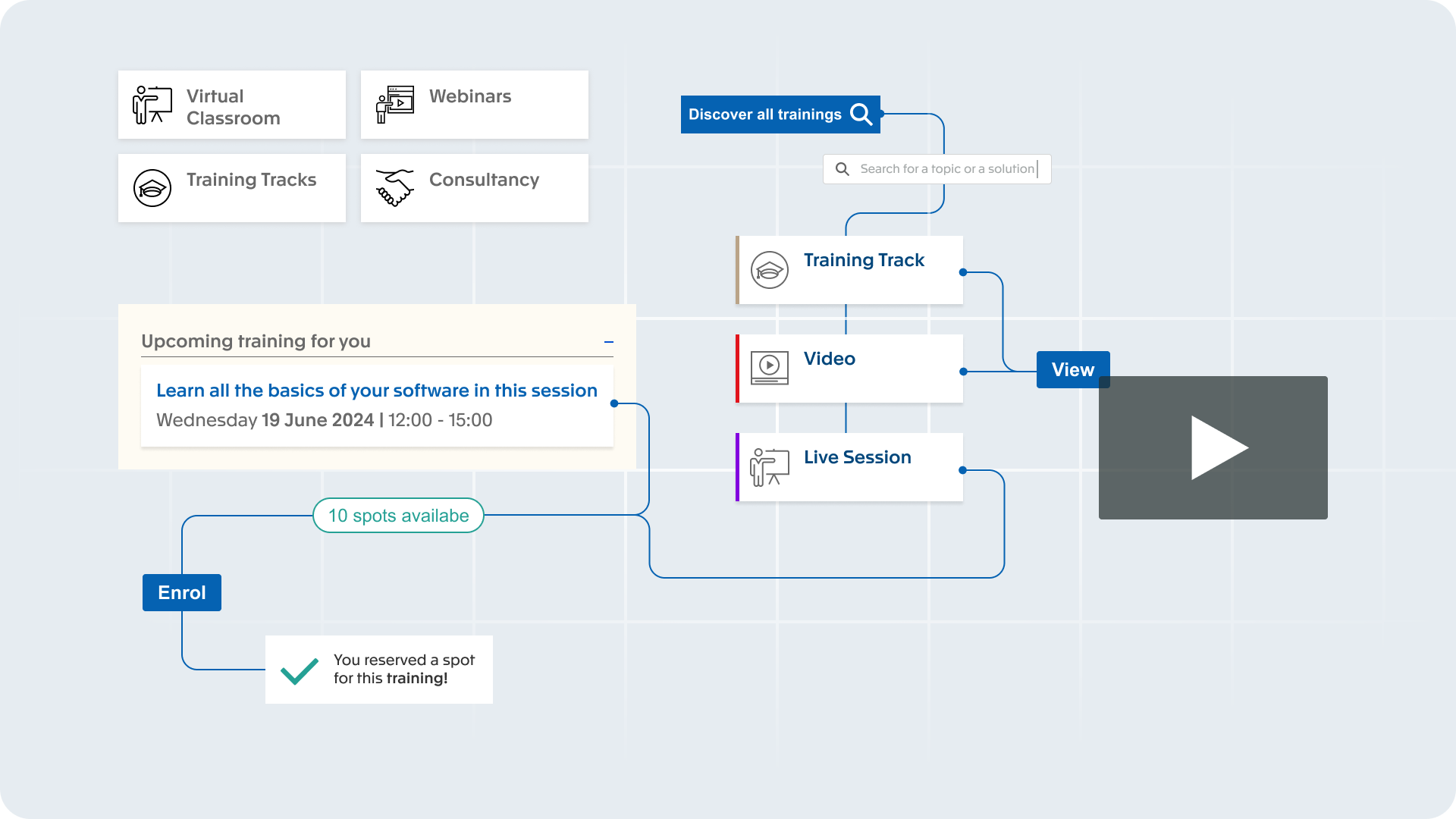Click the Video card player icon
The width and height of the screenshot is (1456, 819).
point(770,368)
